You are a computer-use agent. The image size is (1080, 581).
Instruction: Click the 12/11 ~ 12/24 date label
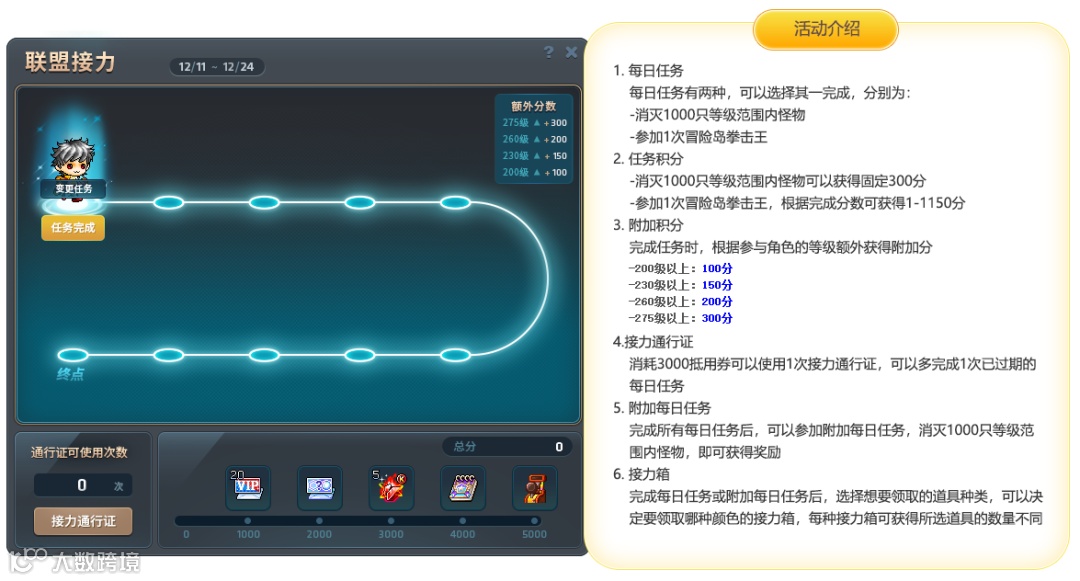(x=216, y=67)
